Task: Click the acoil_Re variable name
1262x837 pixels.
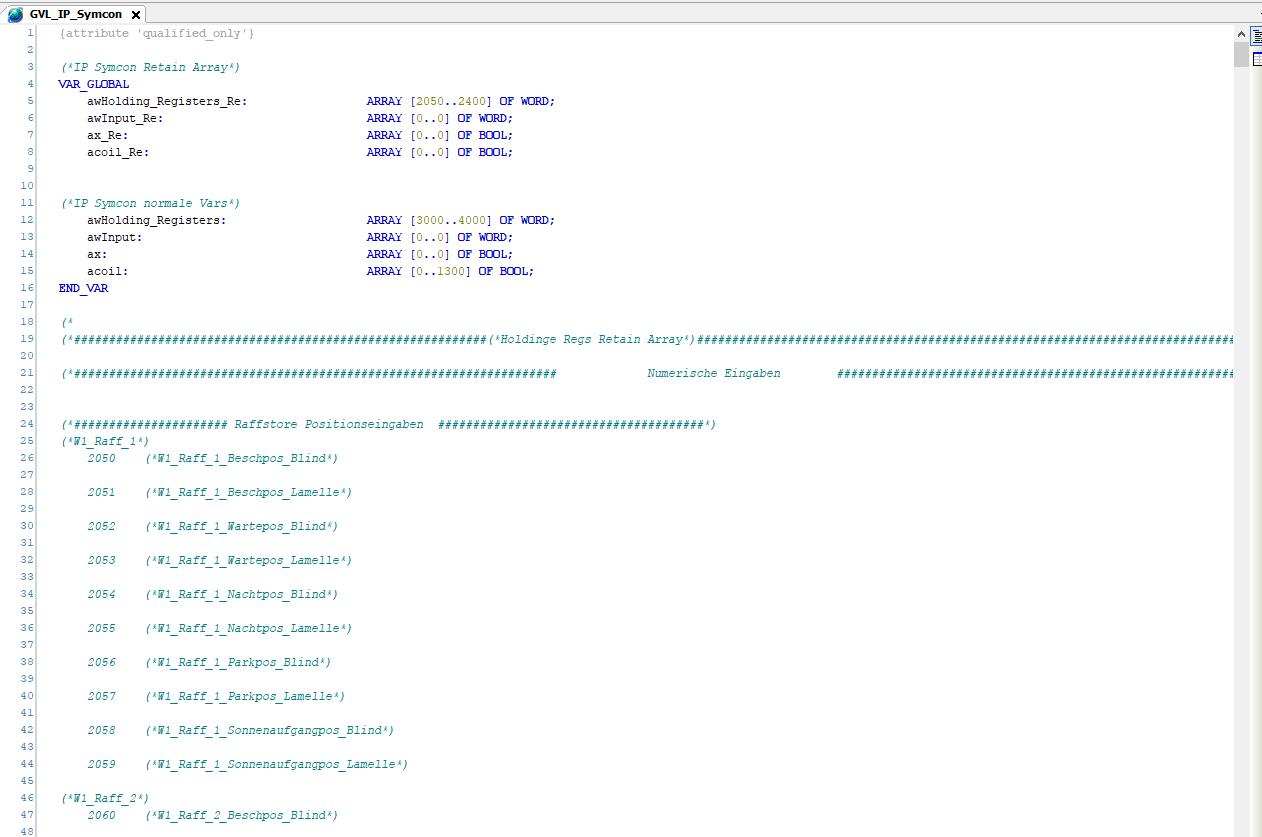Action: (118, 153)
